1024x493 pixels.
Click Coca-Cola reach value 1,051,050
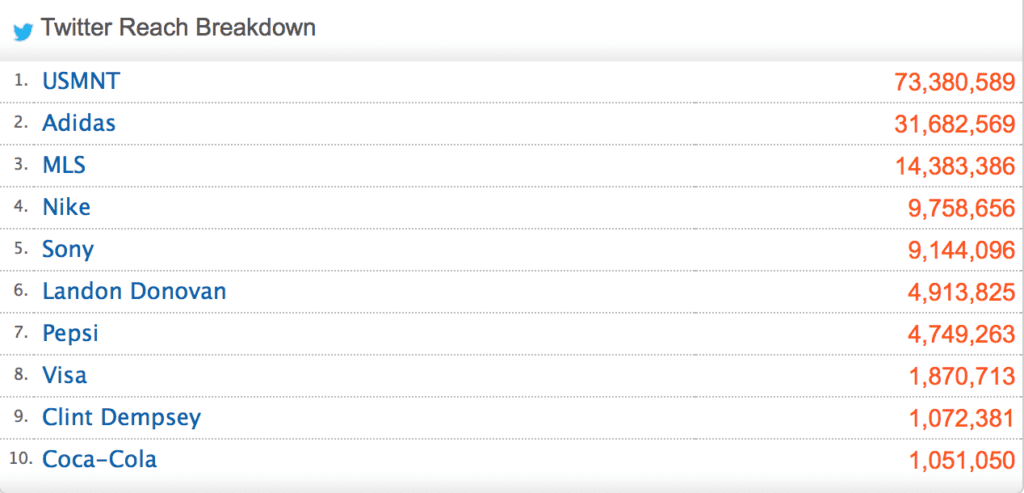point(962,461)
